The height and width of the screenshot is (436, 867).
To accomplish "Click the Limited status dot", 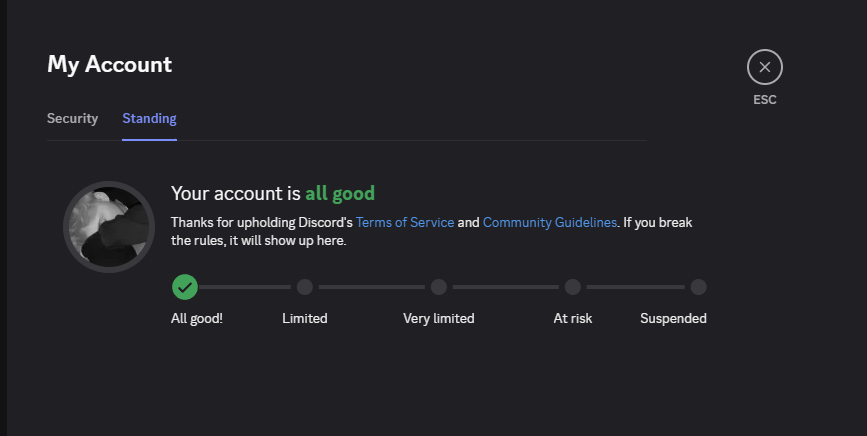I will pos(305,287).
